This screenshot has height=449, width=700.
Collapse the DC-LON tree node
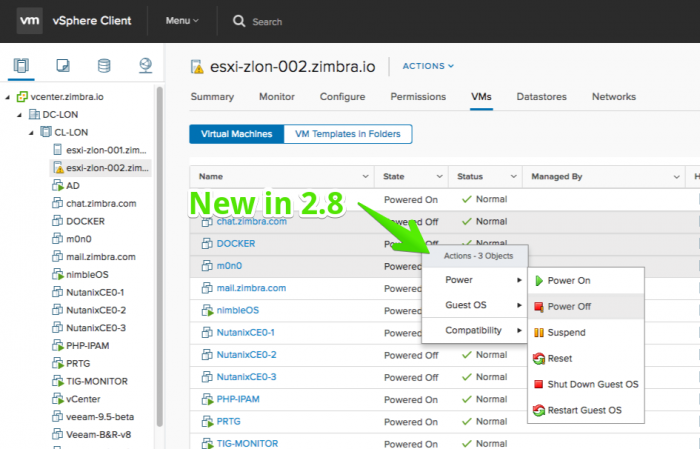tap(20, 115)
